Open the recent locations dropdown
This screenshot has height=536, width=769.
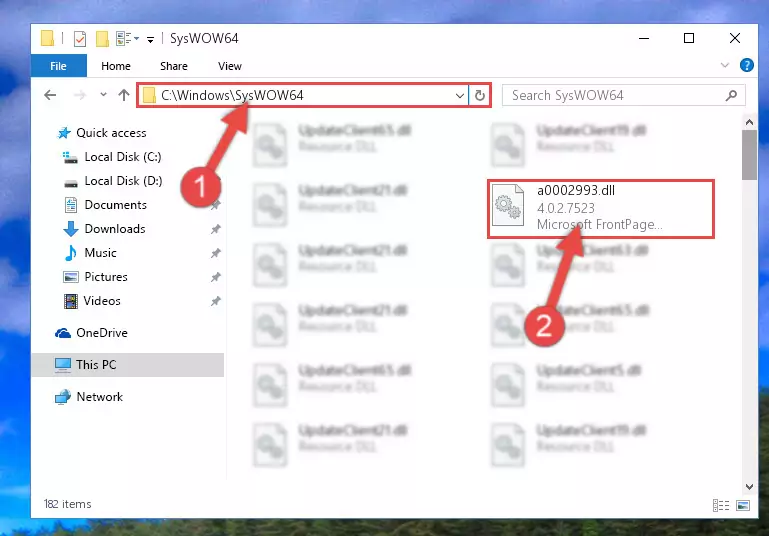point(103,95)
